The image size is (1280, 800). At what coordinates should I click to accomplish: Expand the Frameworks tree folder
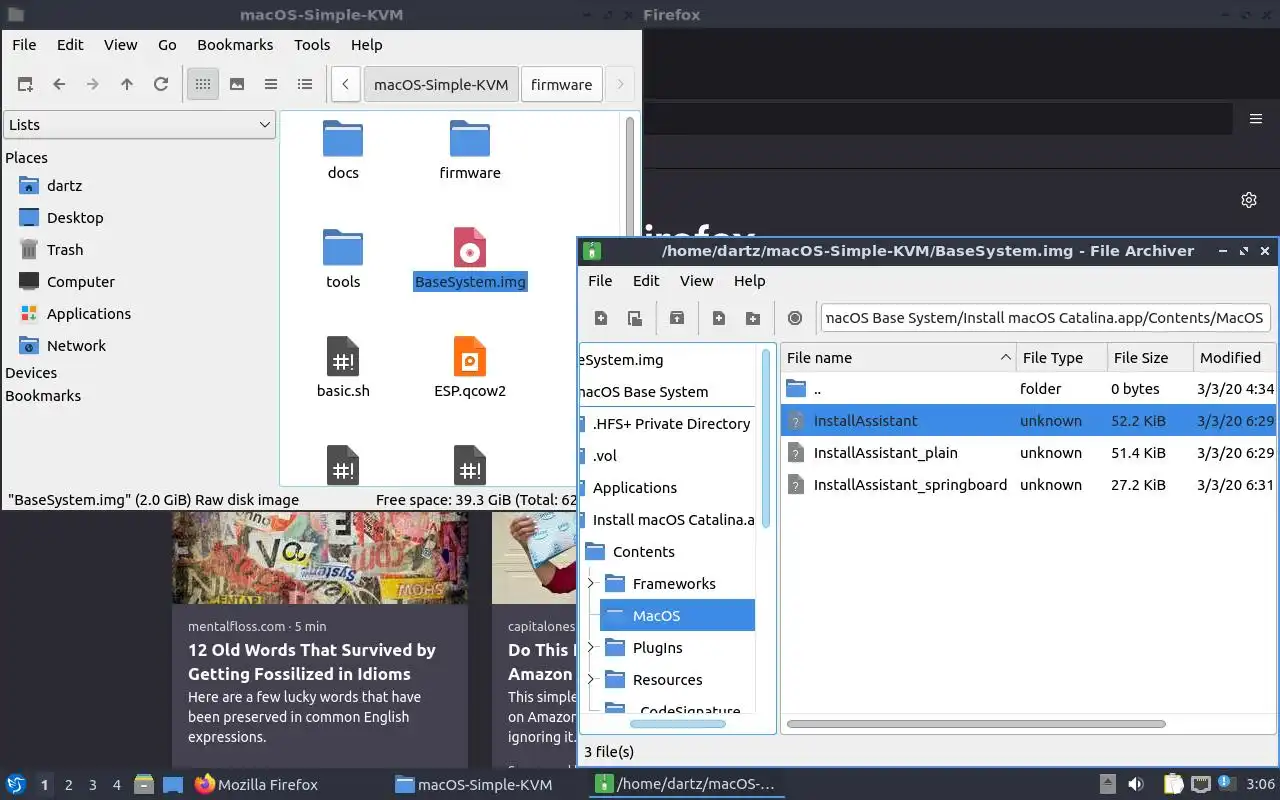coord(590,584)
